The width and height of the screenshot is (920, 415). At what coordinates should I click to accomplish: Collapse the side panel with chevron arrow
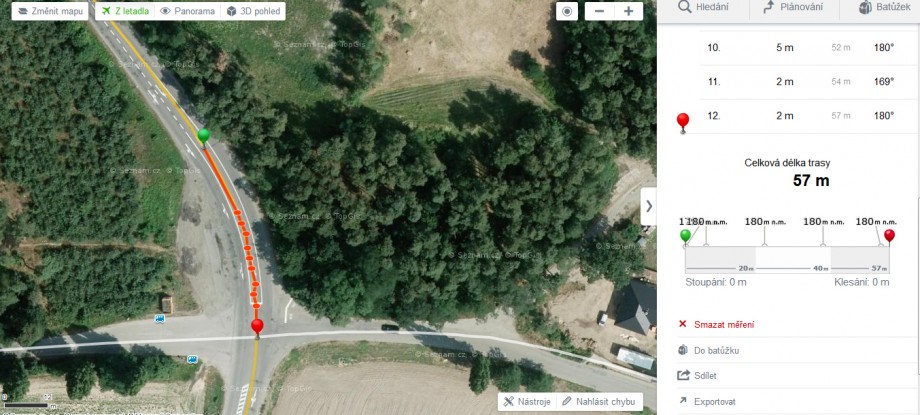click(648, 206)
